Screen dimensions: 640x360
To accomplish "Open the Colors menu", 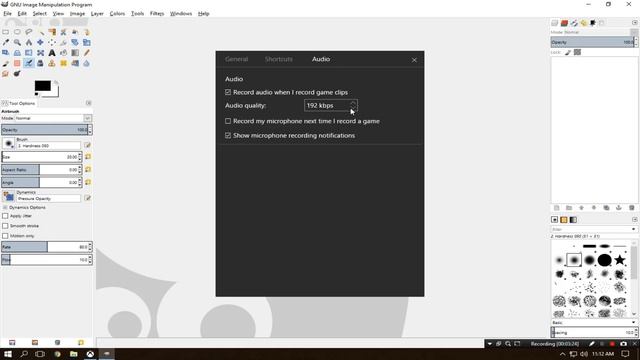I will tap(117, 13).
